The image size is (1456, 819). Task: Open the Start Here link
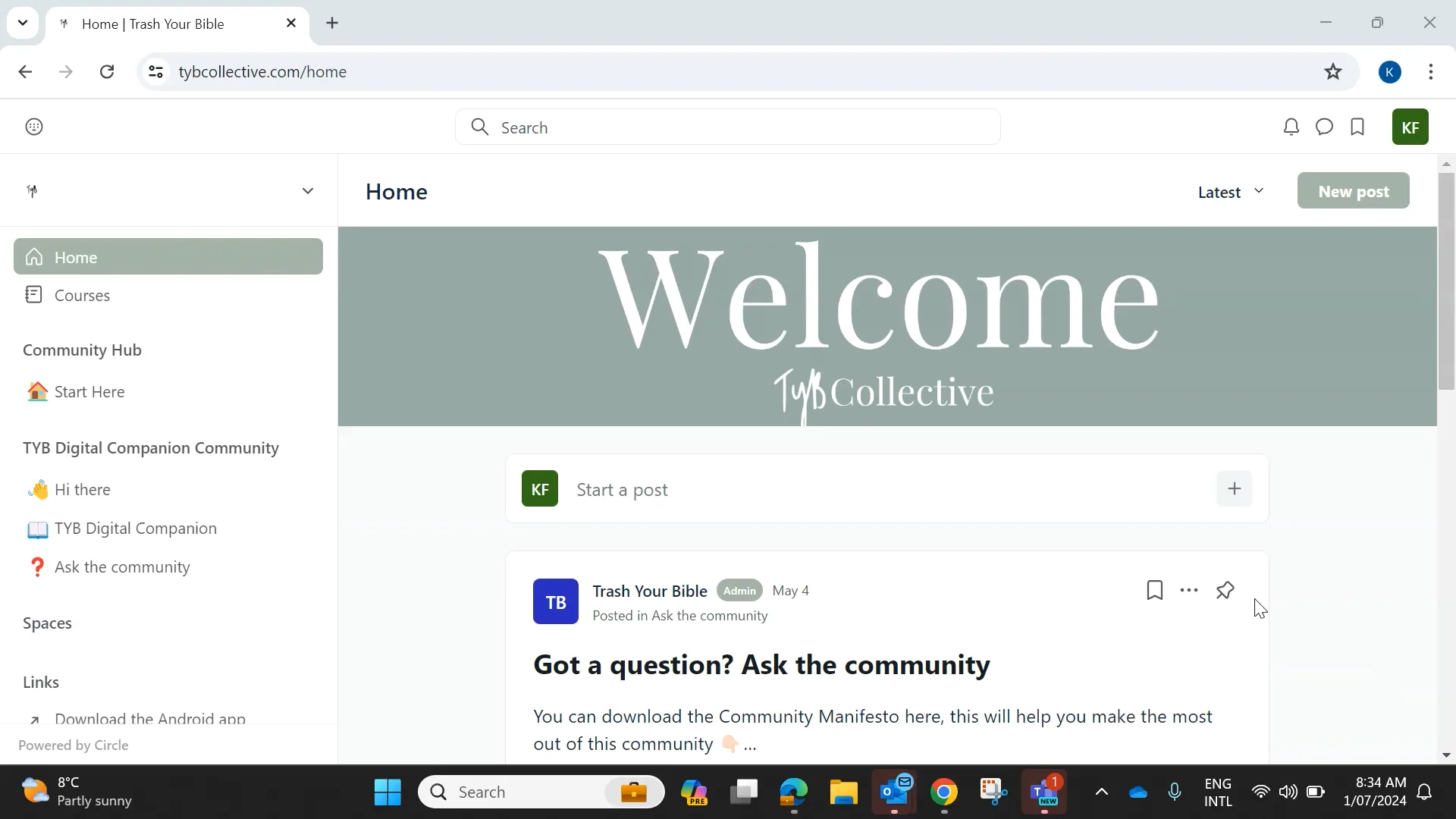point(89,391)
